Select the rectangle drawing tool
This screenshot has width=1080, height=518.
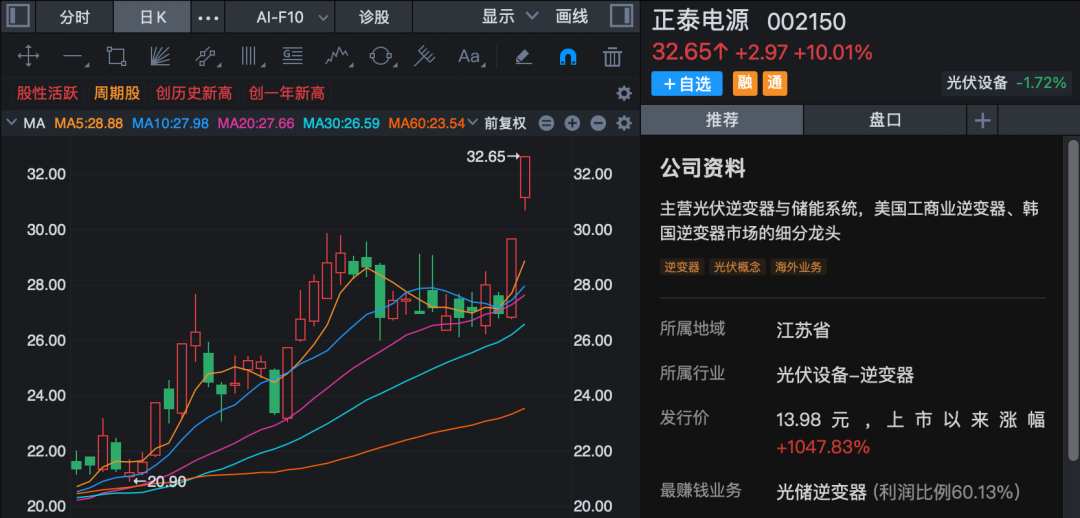click(116, 57)
